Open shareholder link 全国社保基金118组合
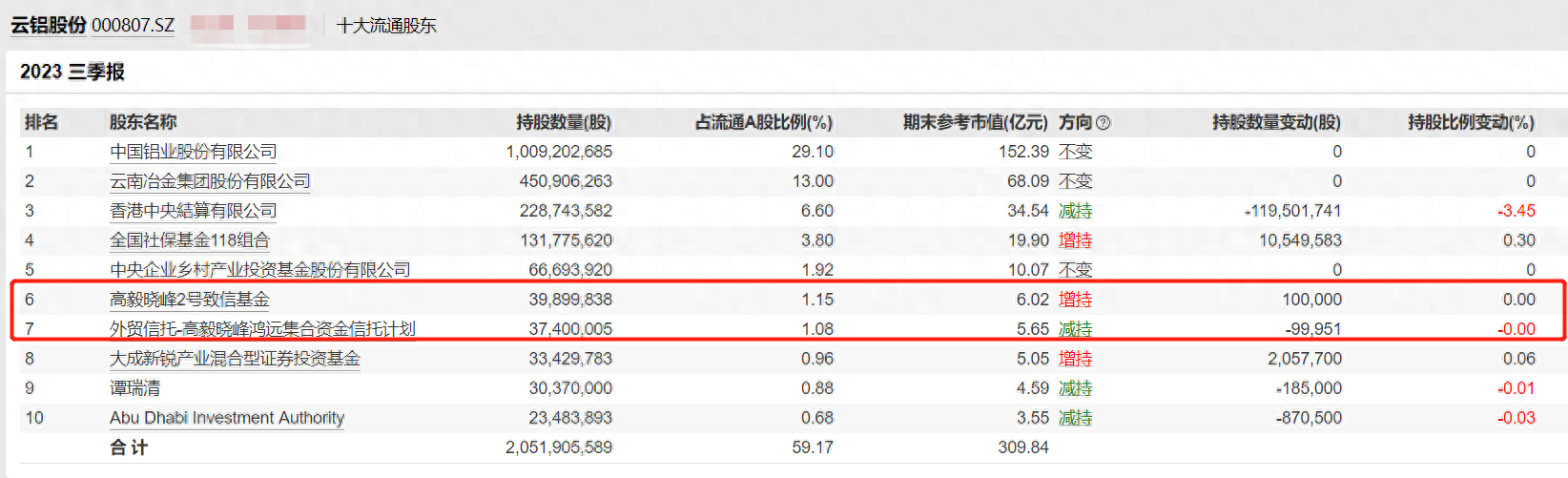 coord(190,240)
